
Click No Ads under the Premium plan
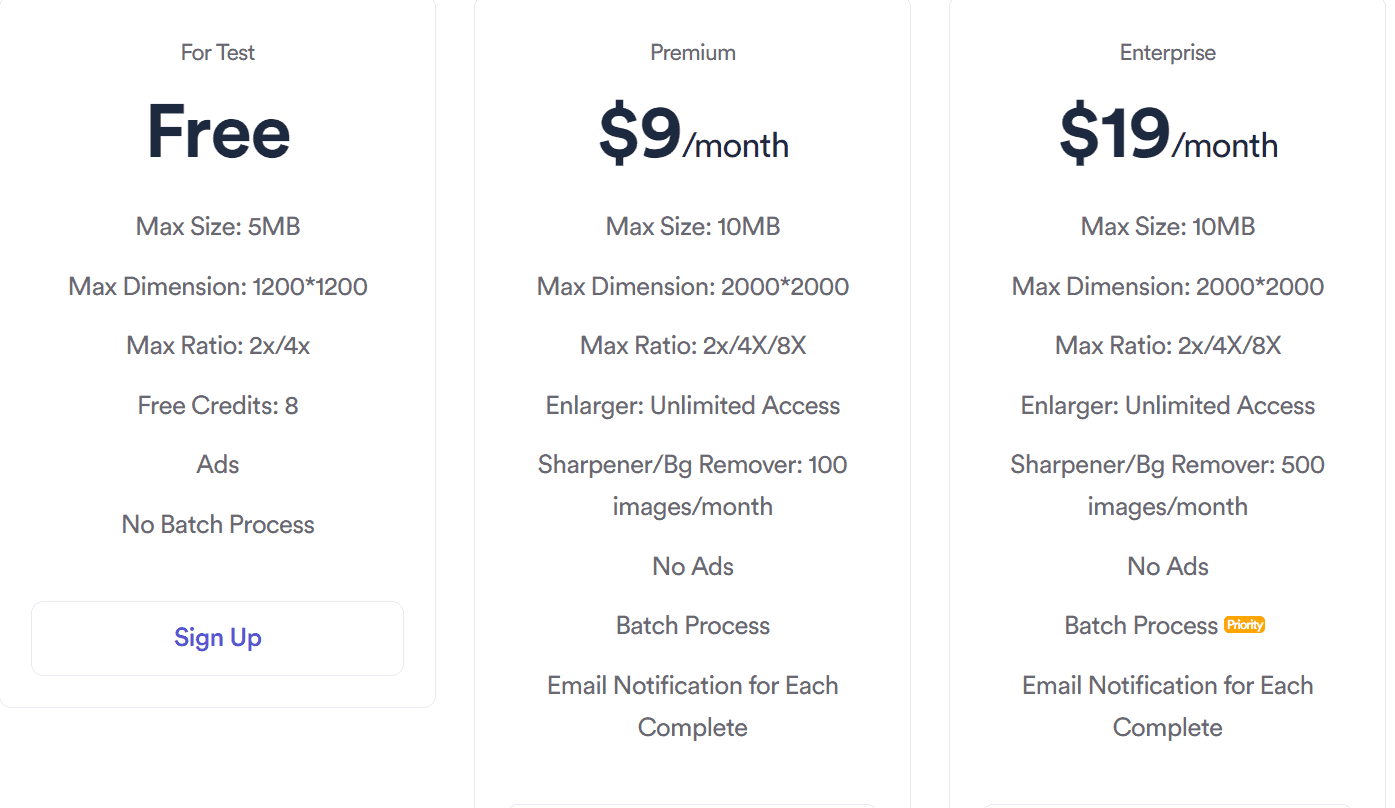click(x=692, y=566)
